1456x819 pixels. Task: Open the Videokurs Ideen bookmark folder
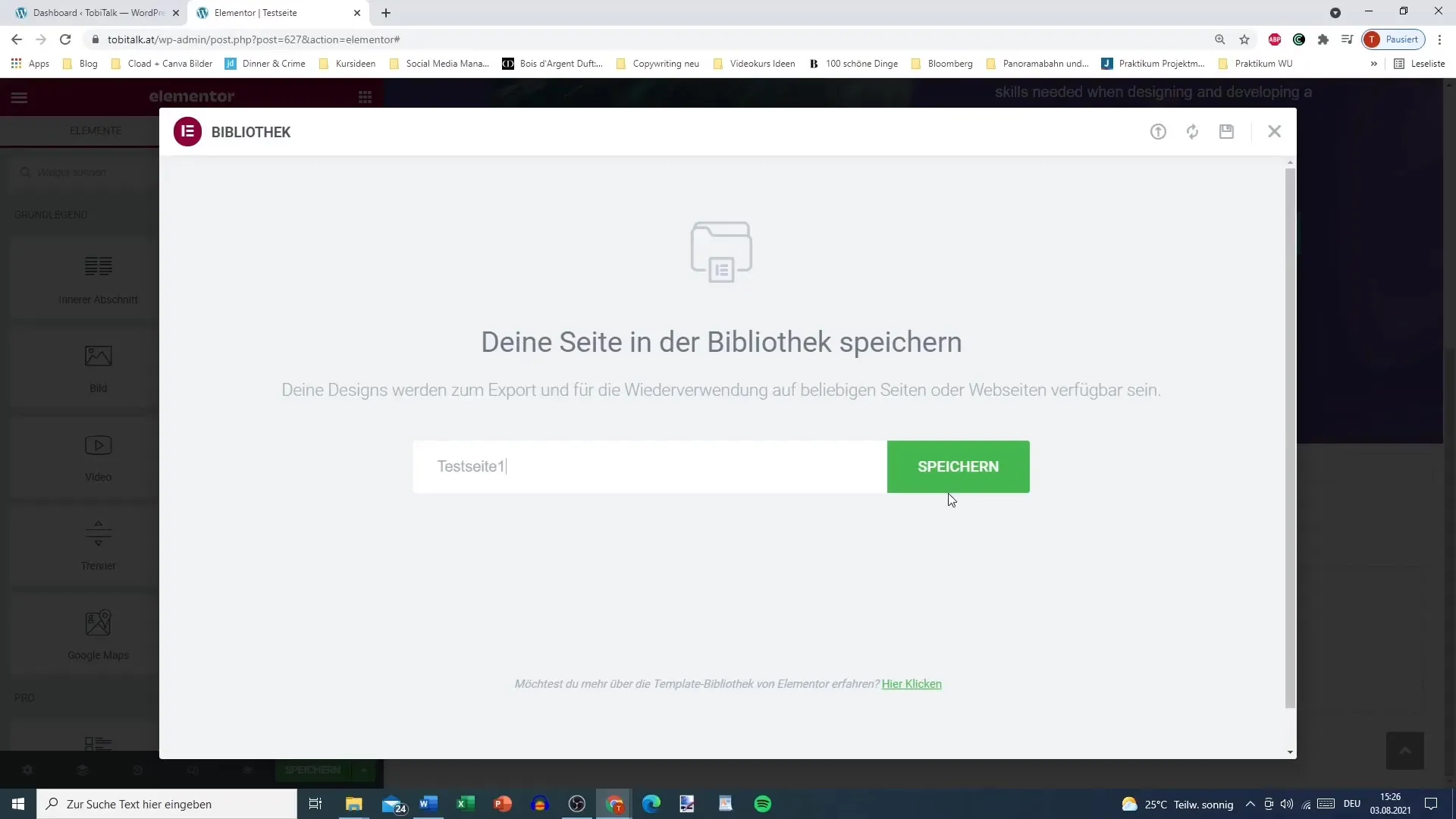click(x=755, y=64)
